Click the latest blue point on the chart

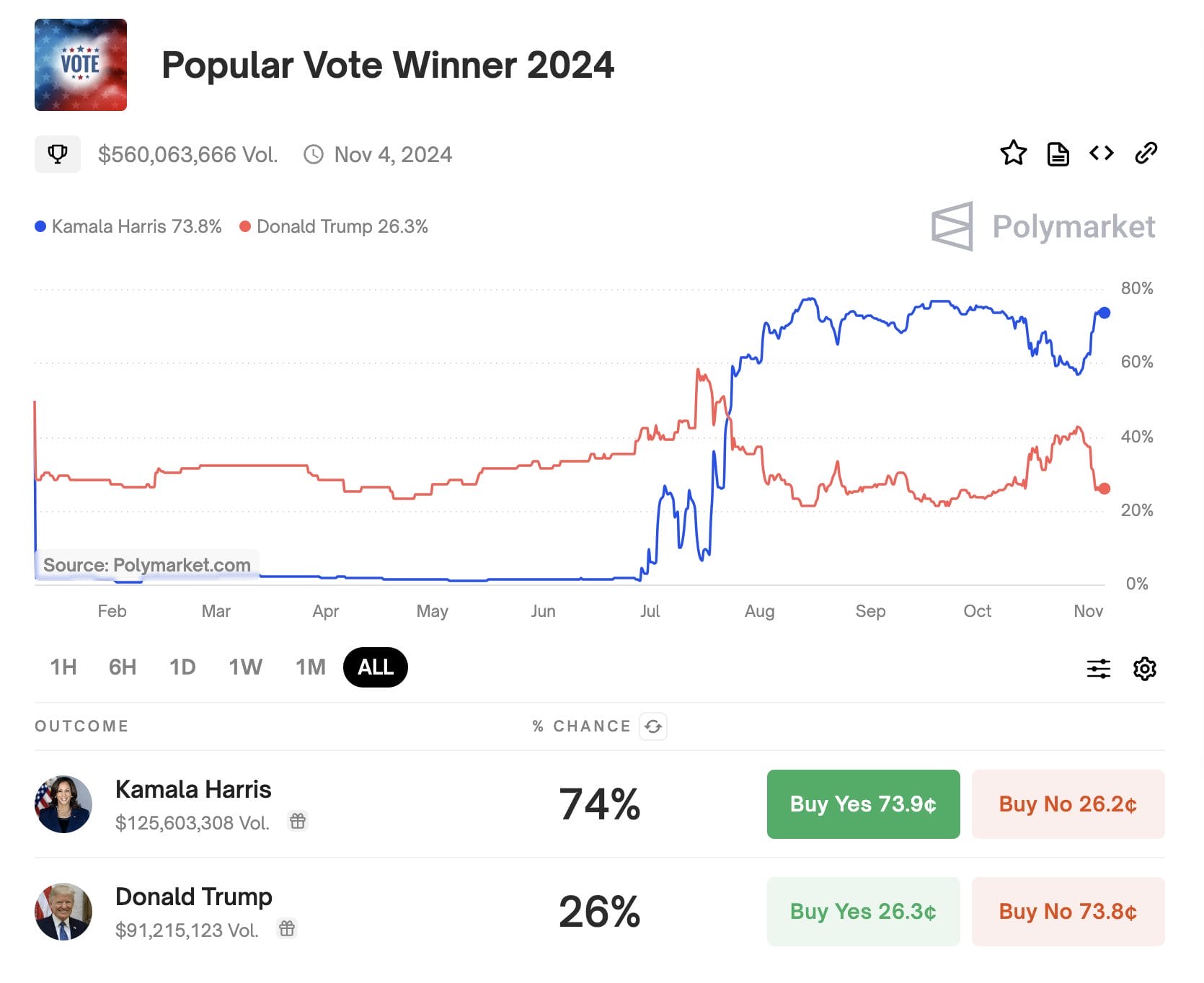(x=1105, y=313)
